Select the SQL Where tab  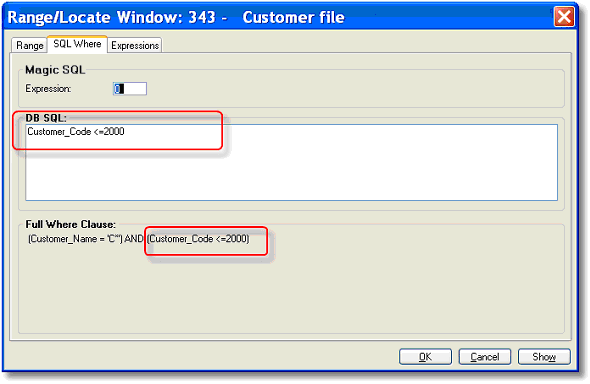click(77, 44)
